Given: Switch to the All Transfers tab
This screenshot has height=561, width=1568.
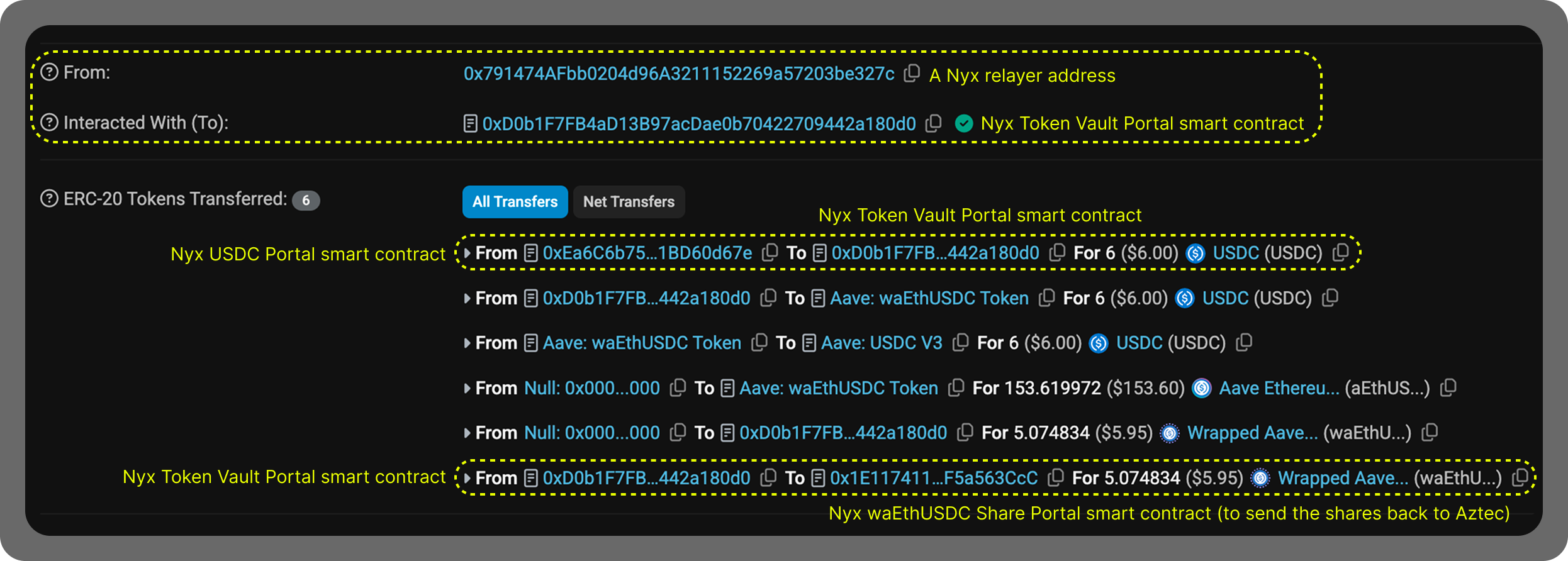Looking at the screenshot, I should tap(515, 202).
